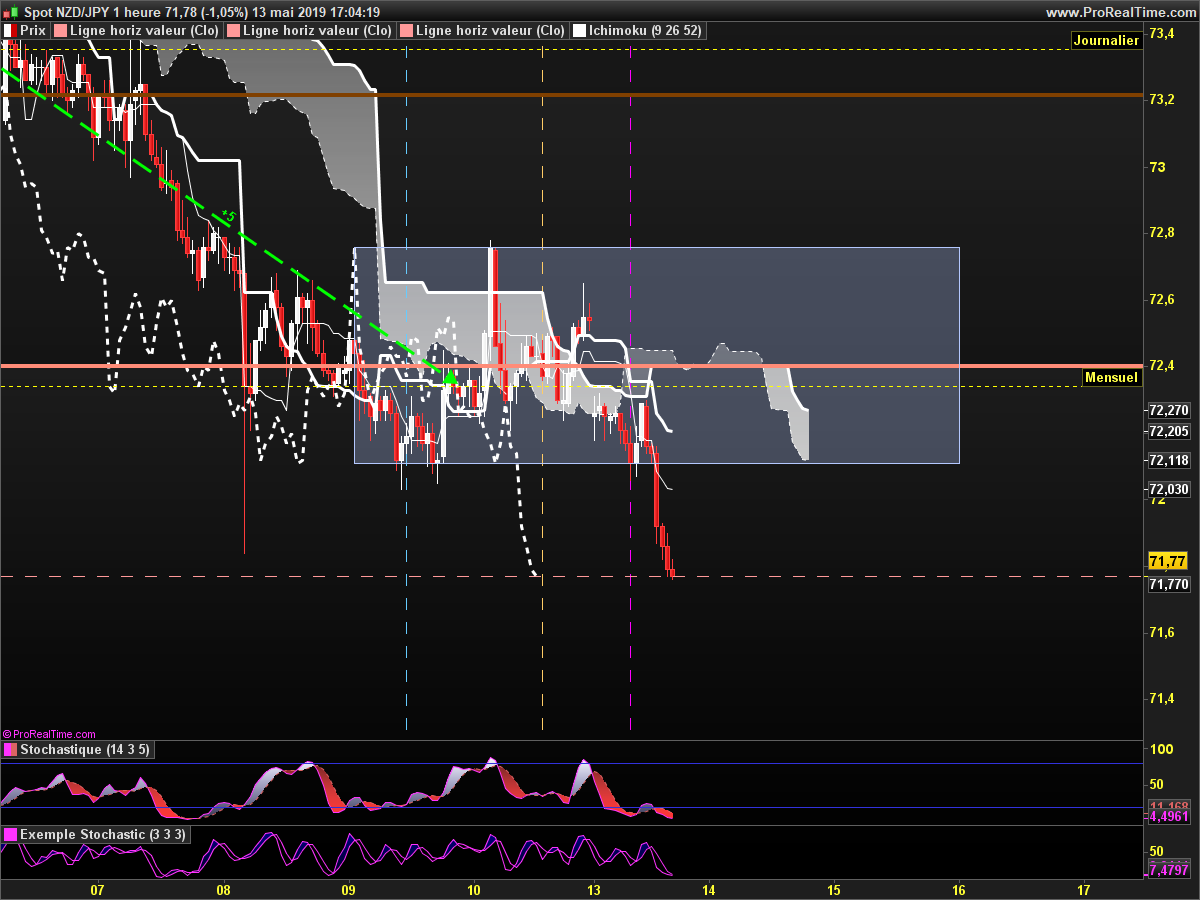Click the 4,4961 stochastic value tag
The height and width of the screenshot is (900, 1200).
point(1168,817)
